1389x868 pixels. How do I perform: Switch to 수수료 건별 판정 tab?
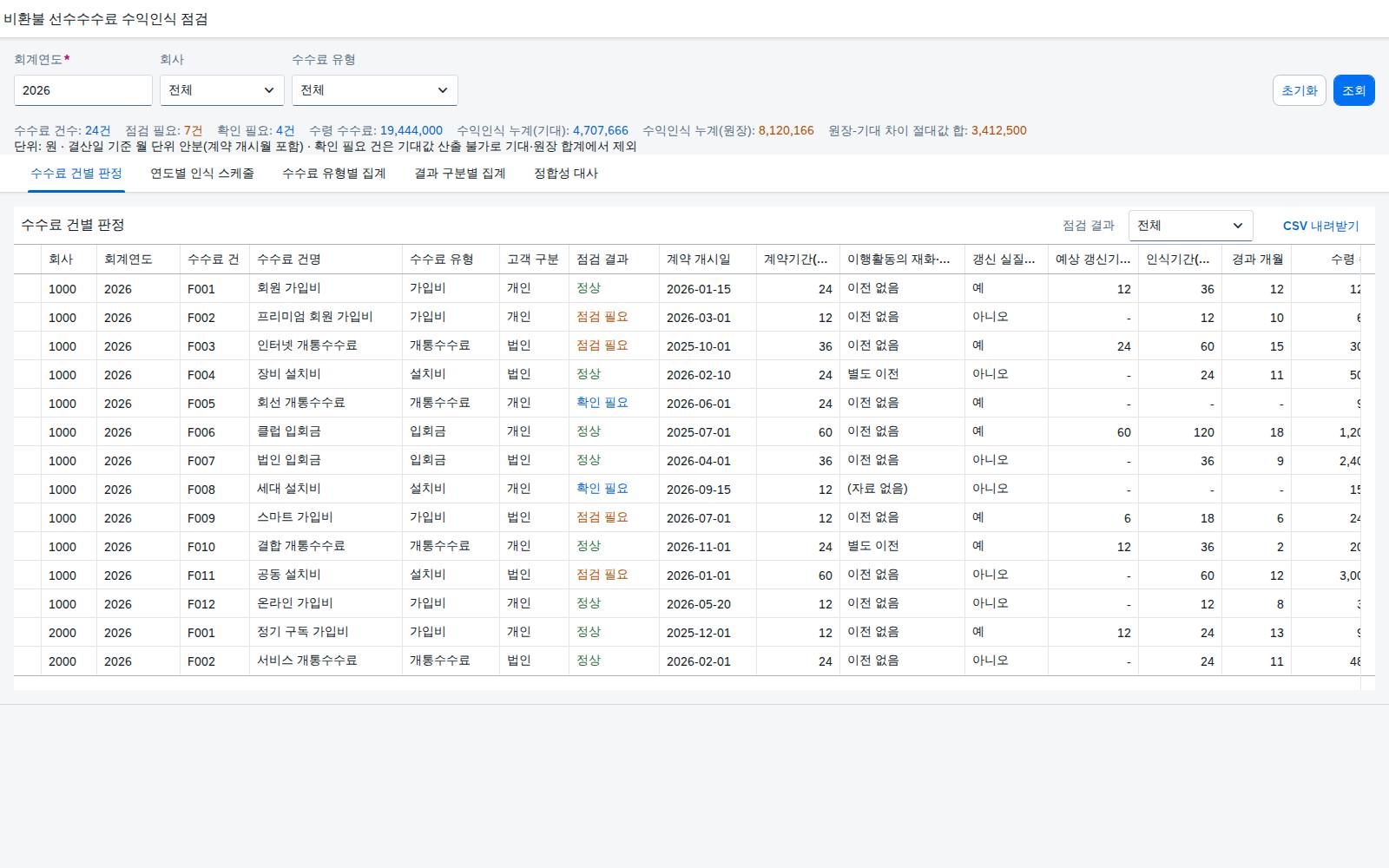click(76, 174)
